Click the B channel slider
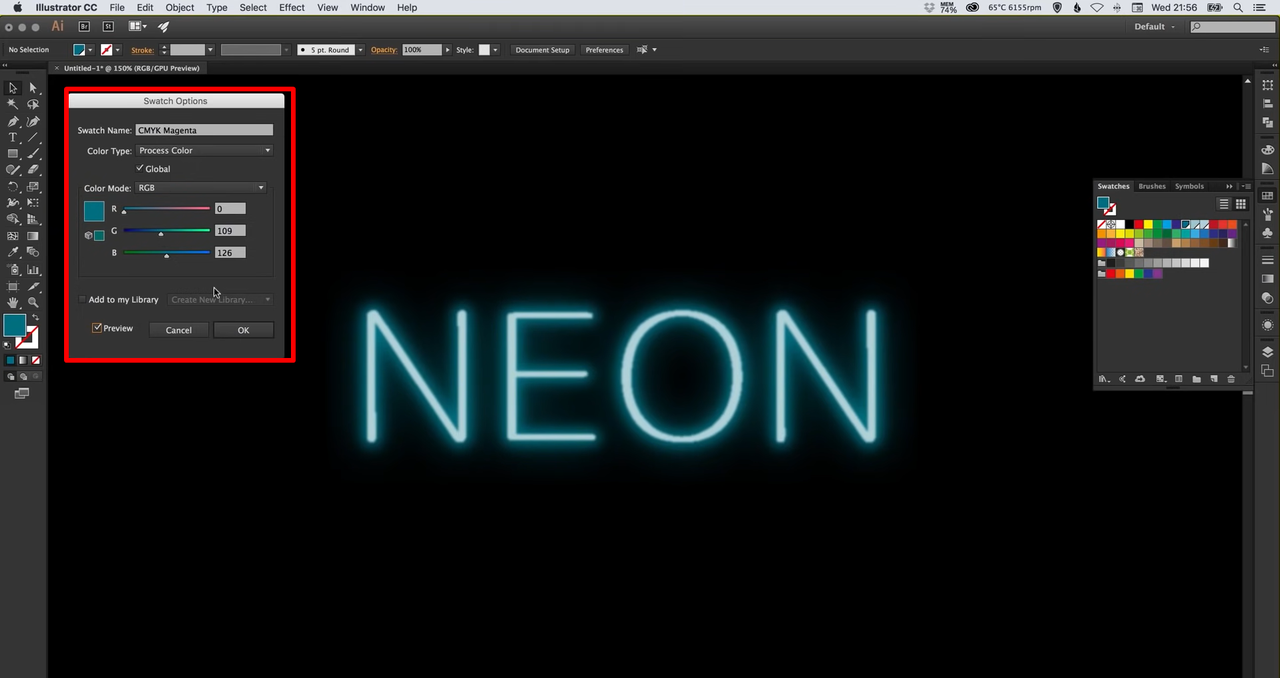Viewport: 1280px width, 678px height. (166, 253)
